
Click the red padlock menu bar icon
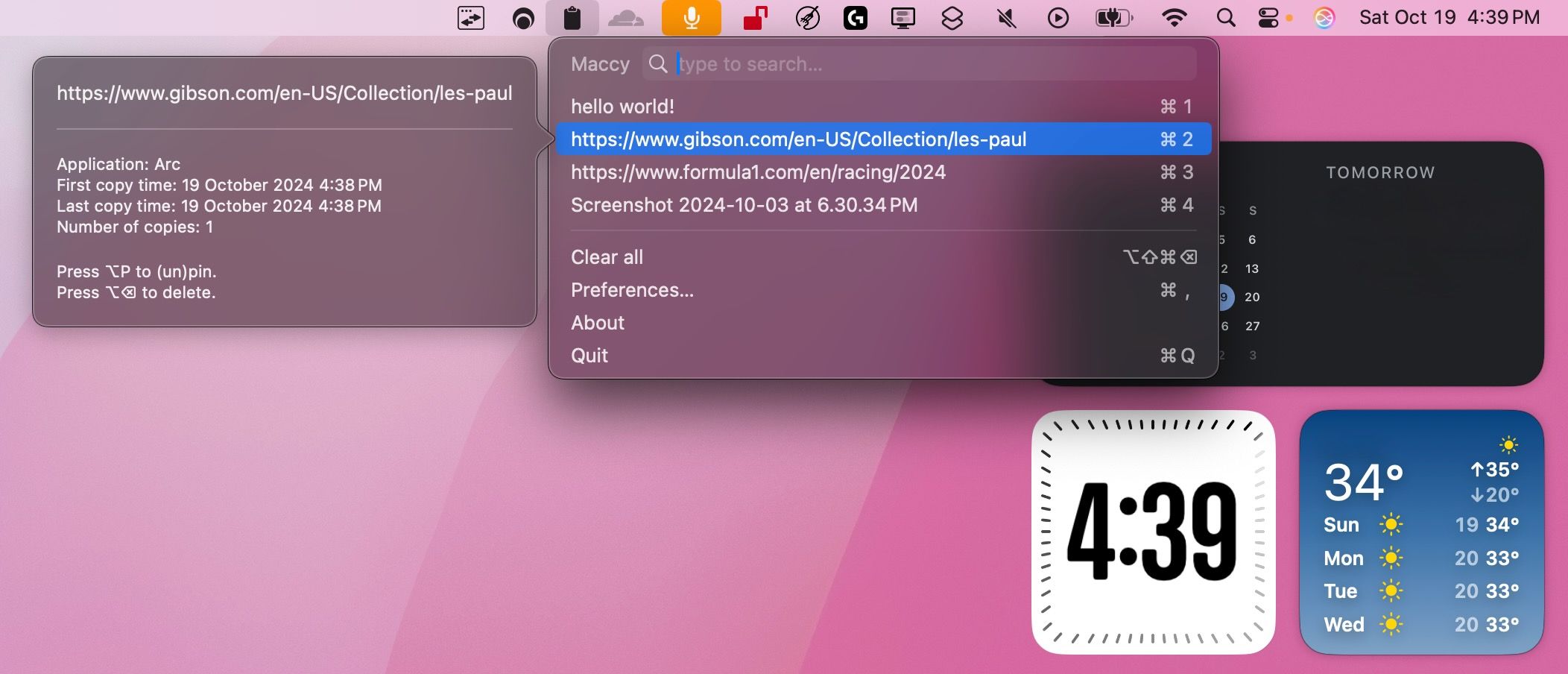tap(756, 18)
